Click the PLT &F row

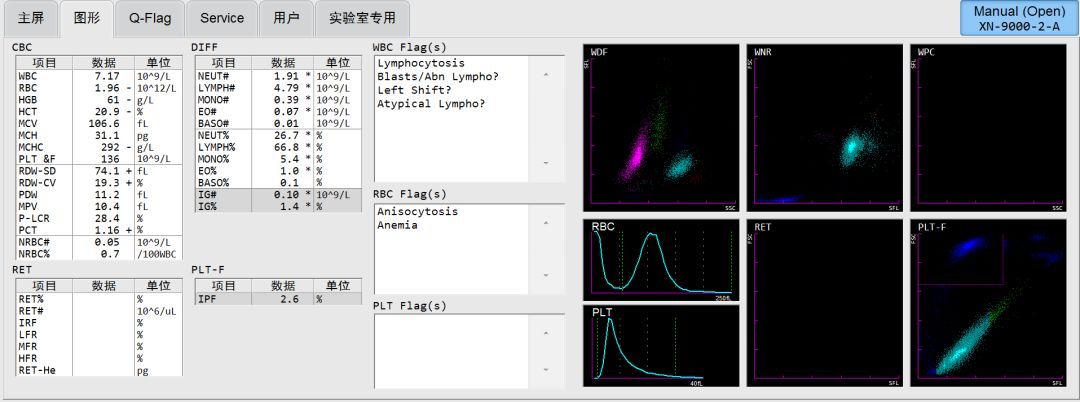click(x=100, y=159)
